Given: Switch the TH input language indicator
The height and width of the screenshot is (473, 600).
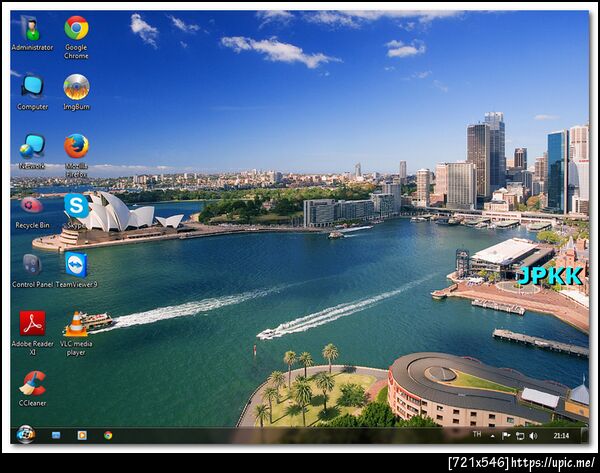Looking at the screenshot, I should tap(477, 434).
